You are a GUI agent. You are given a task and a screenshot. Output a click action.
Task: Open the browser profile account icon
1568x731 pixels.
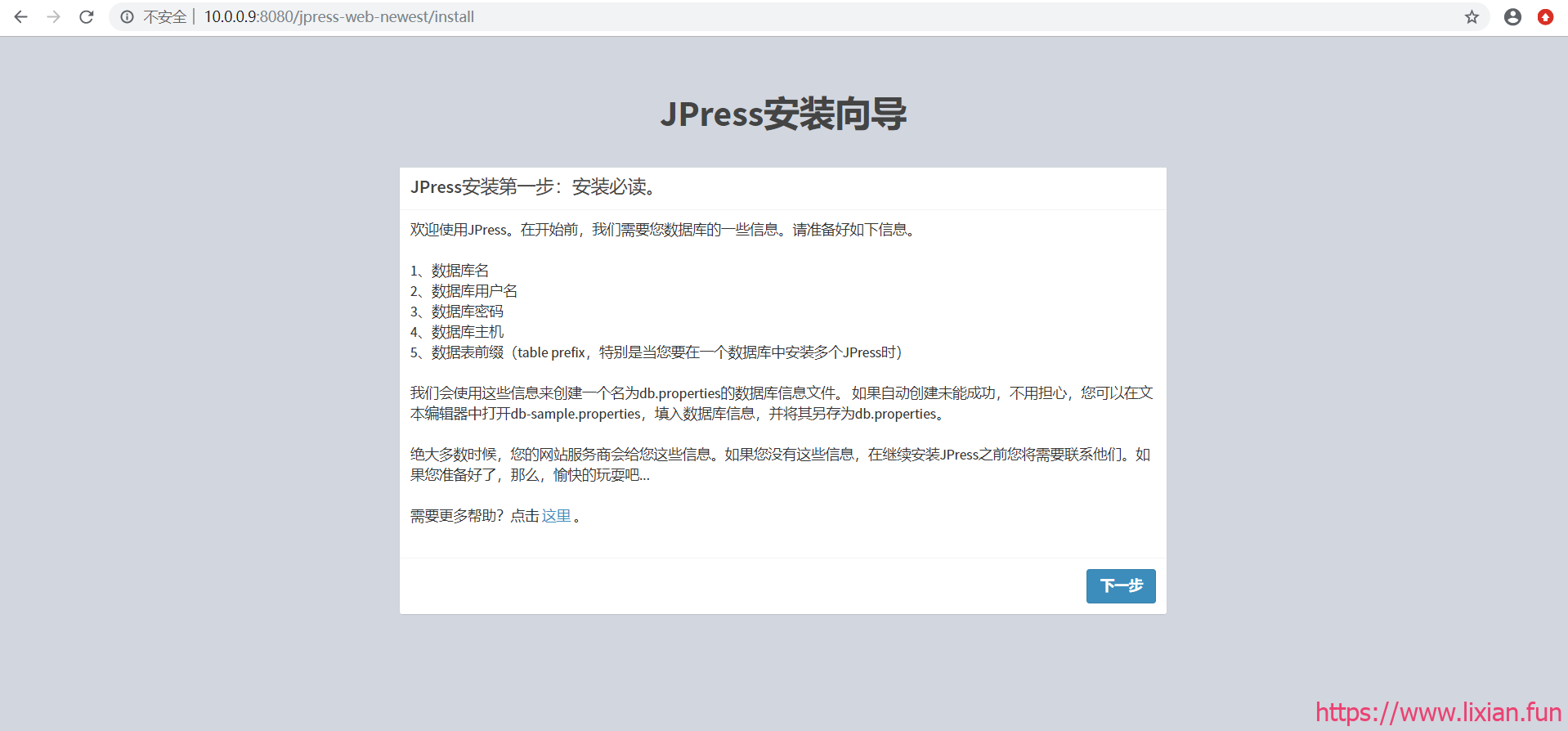(1512, 17)
